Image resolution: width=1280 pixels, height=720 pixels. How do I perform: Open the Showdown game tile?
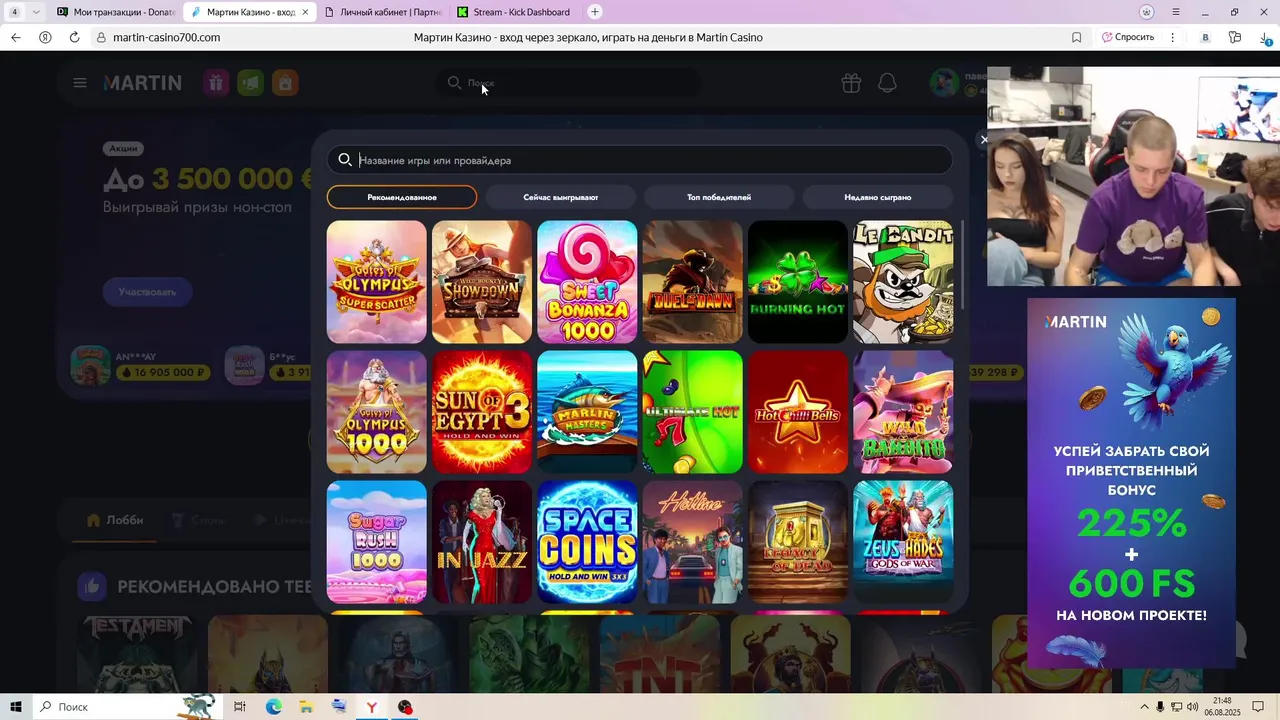click(482, 282)
